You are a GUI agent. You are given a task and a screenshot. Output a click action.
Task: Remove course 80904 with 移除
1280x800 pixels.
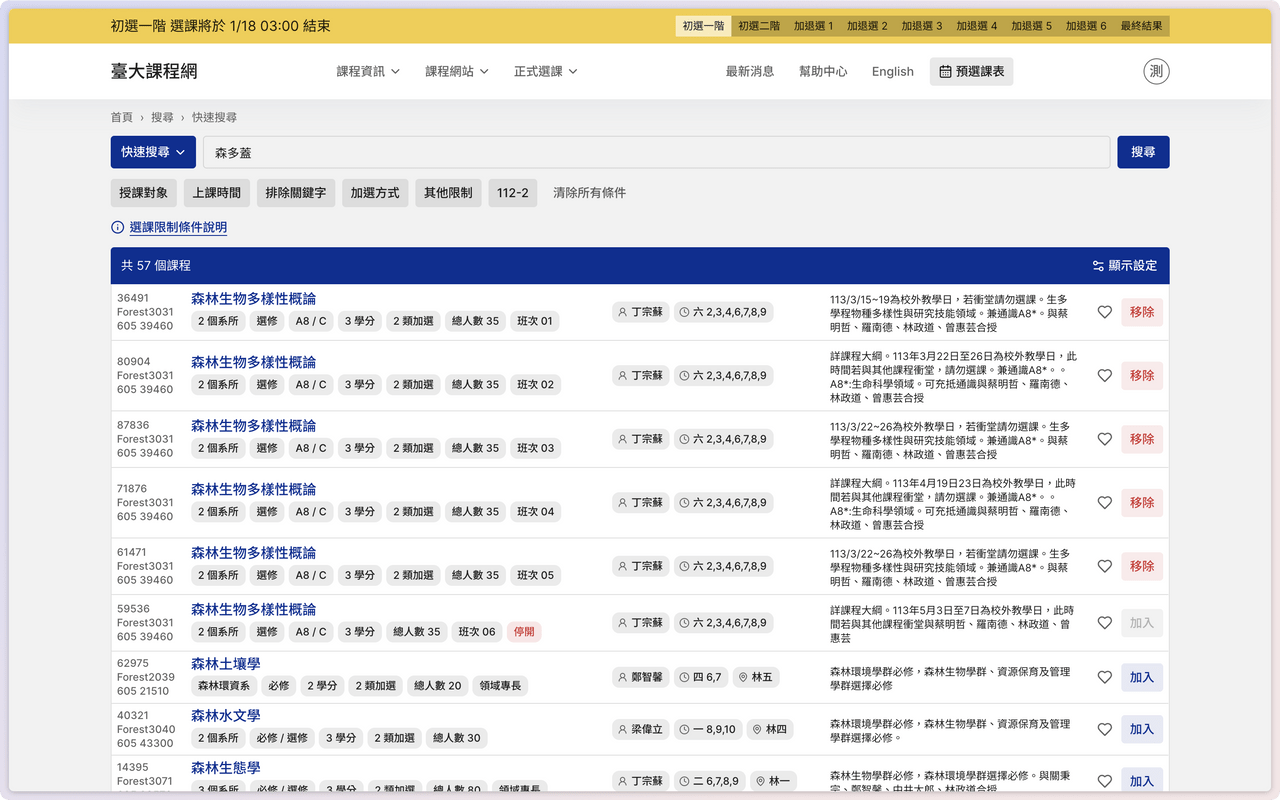pos(1142,376)
